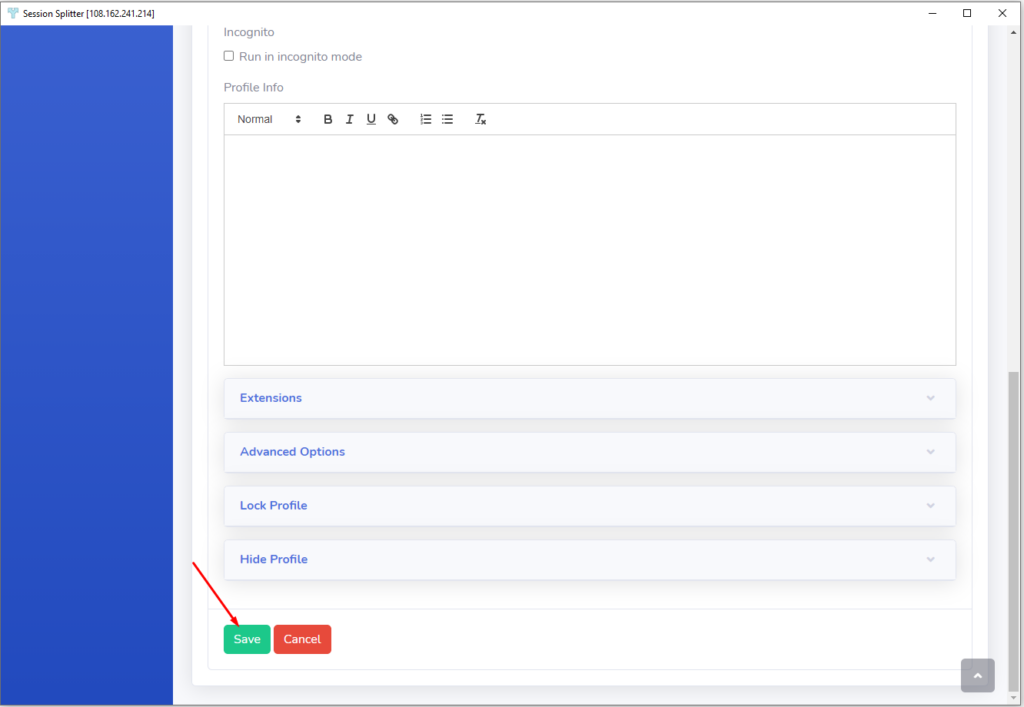Screen dimensions: 1024x707
Task: Maximize the Session Splitter window
Action: click(x=967, y=13)
